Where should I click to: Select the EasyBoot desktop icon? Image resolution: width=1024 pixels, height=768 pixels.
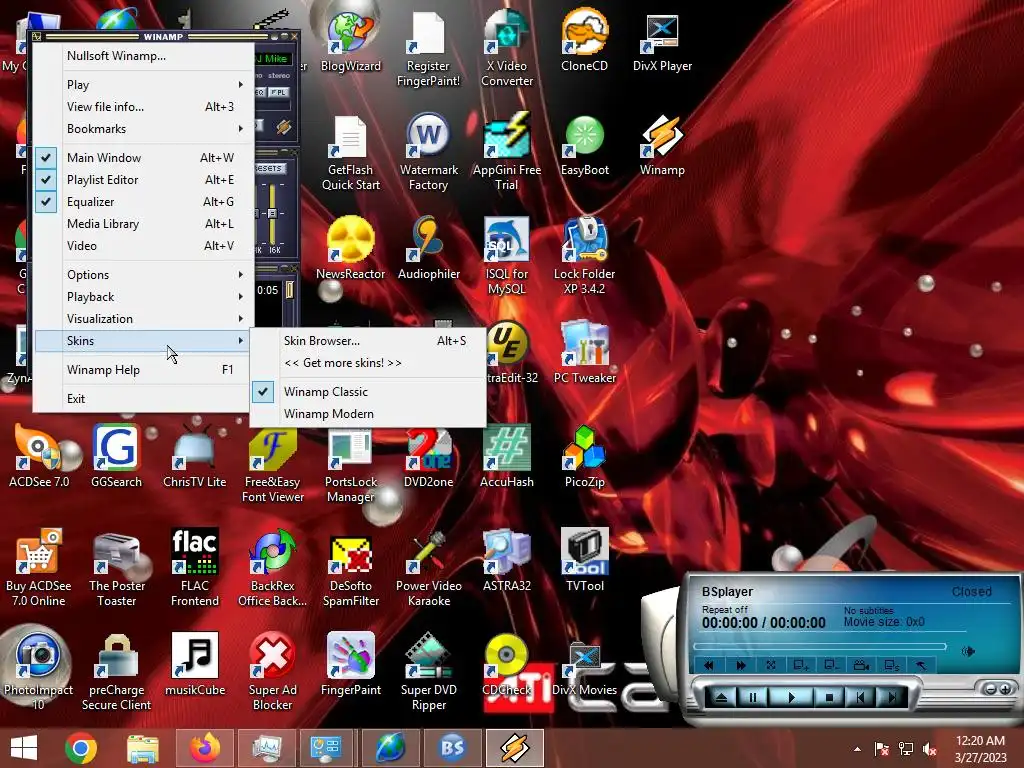coord(584,145)
